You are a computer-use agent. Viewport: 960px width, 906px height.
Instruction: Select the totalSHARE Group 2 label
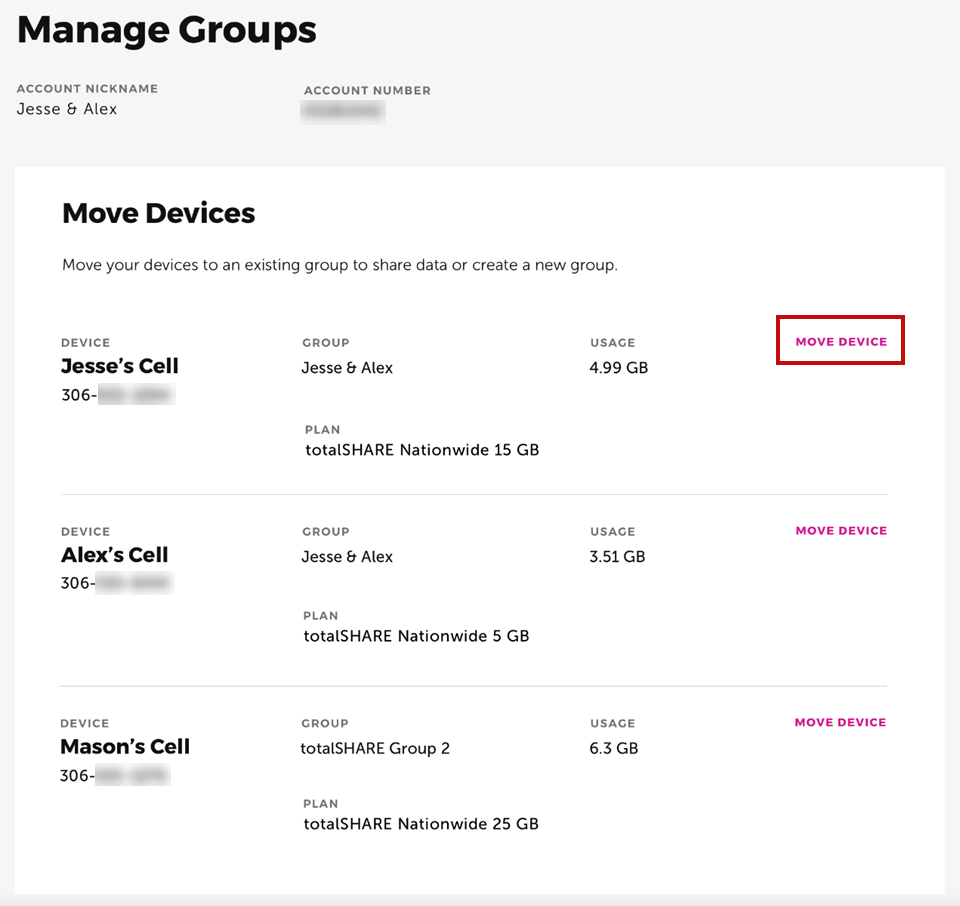click(375, 748)
